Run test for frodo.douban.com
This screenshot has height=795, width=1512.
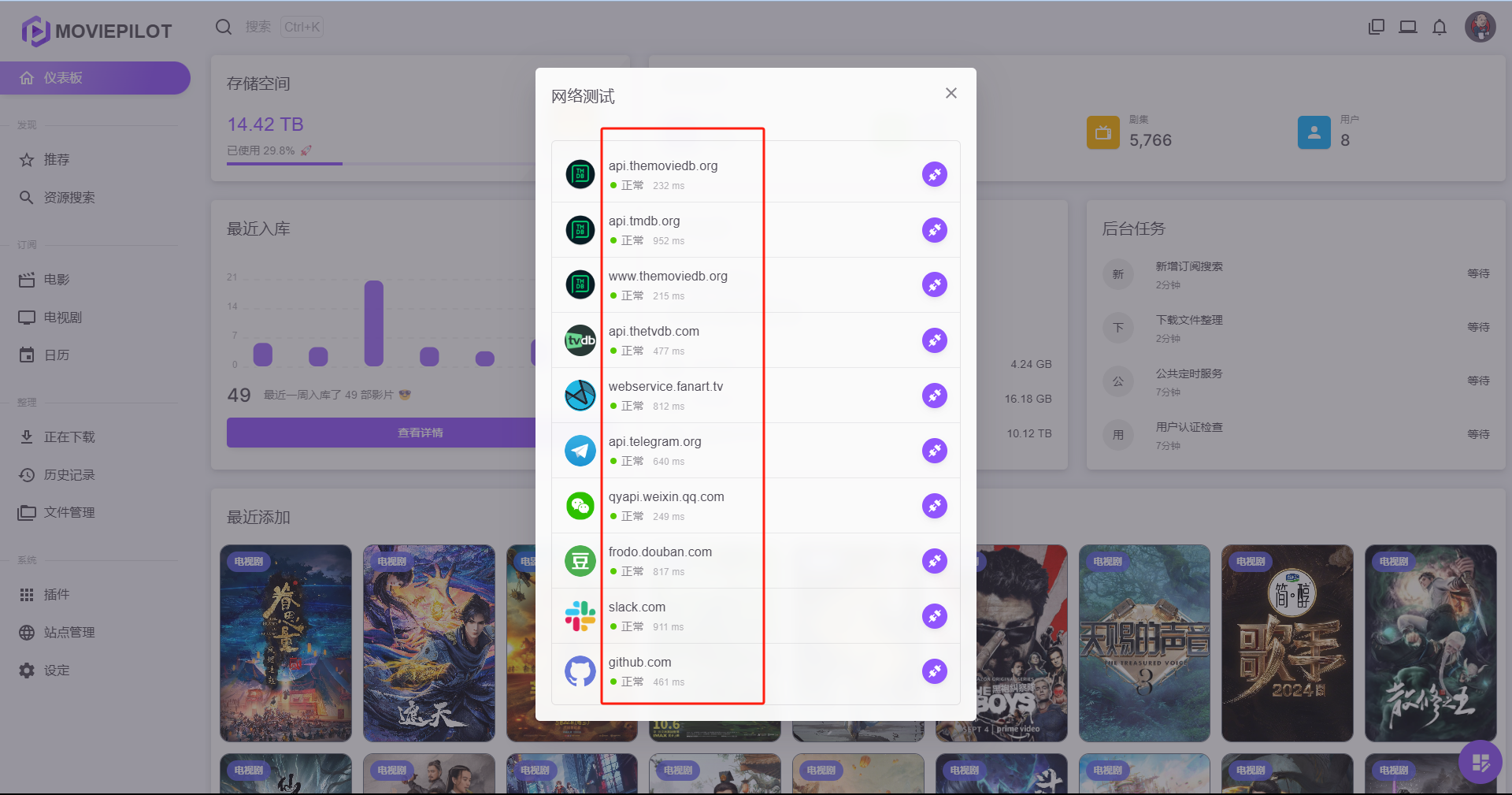pos(934,561)
